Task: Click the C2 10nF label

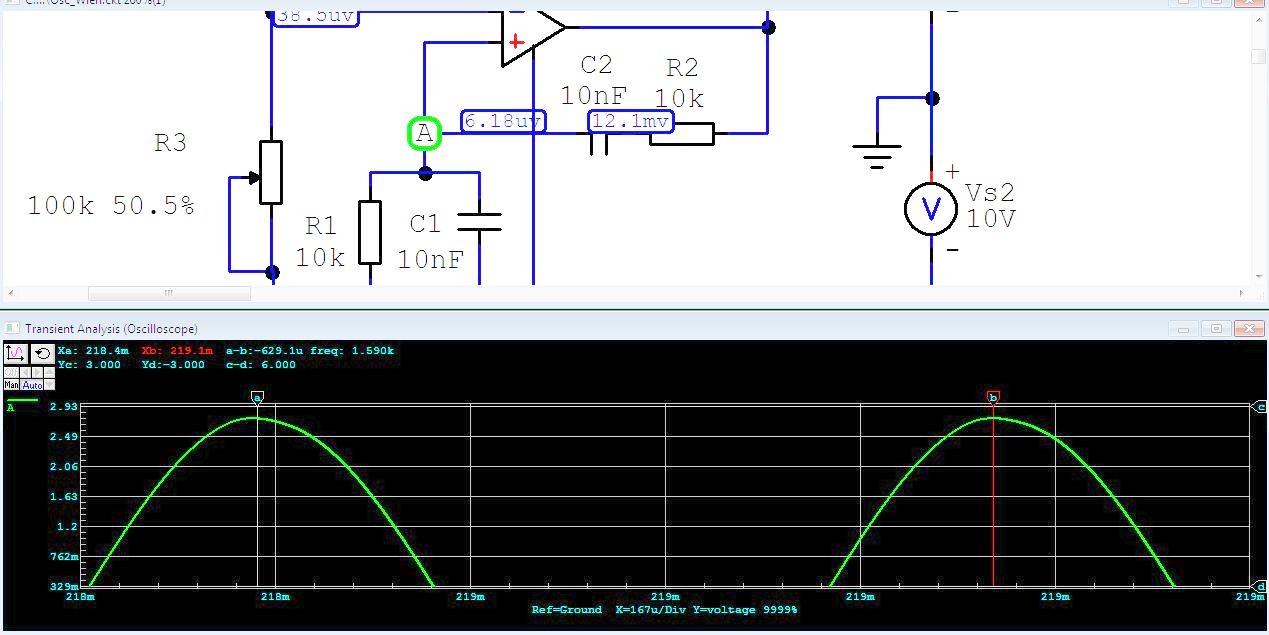Action: (594, 80)
